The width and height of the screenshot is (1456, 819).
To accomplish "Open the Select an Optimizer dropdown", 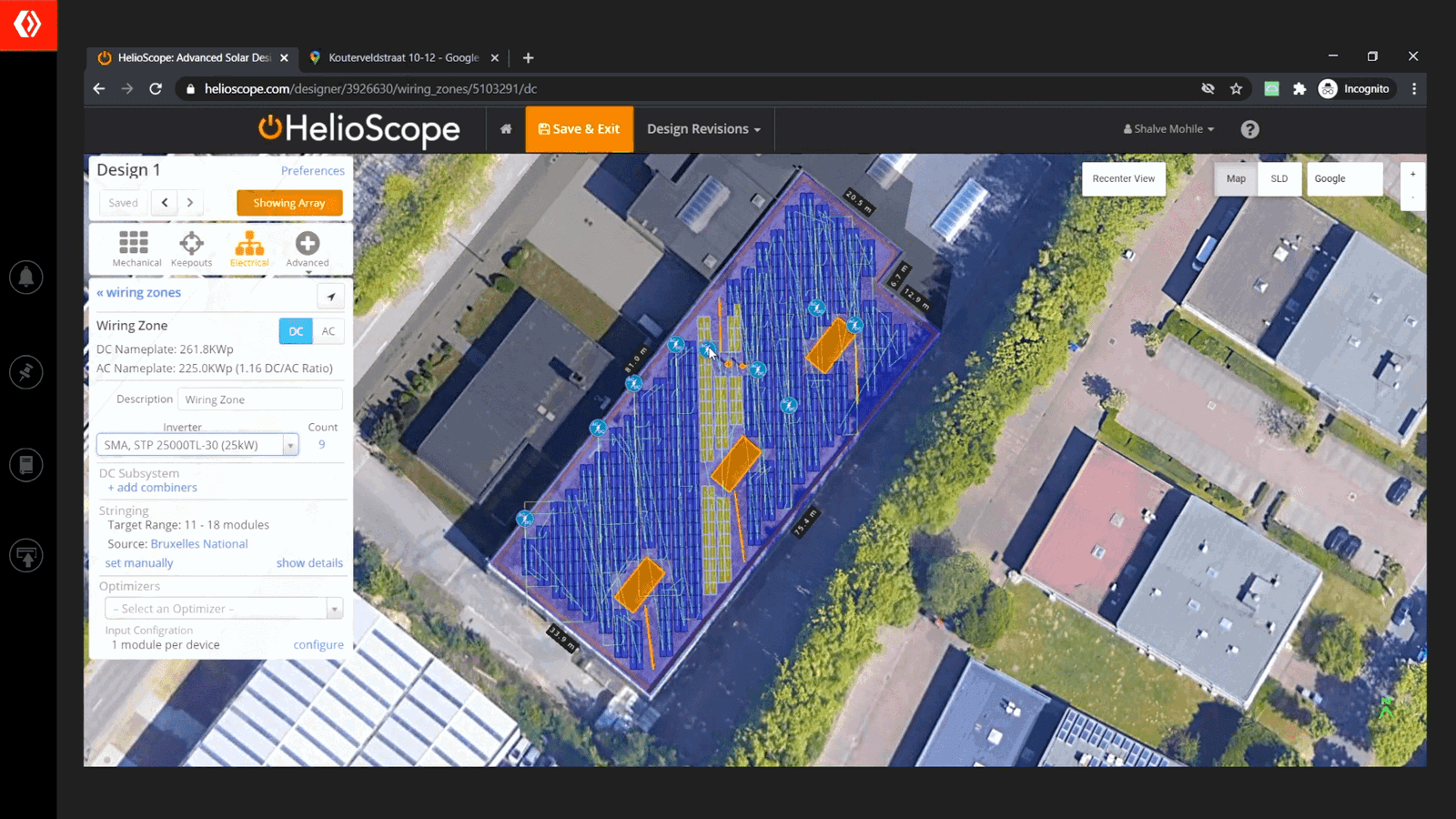I will [x=224, y=609].
